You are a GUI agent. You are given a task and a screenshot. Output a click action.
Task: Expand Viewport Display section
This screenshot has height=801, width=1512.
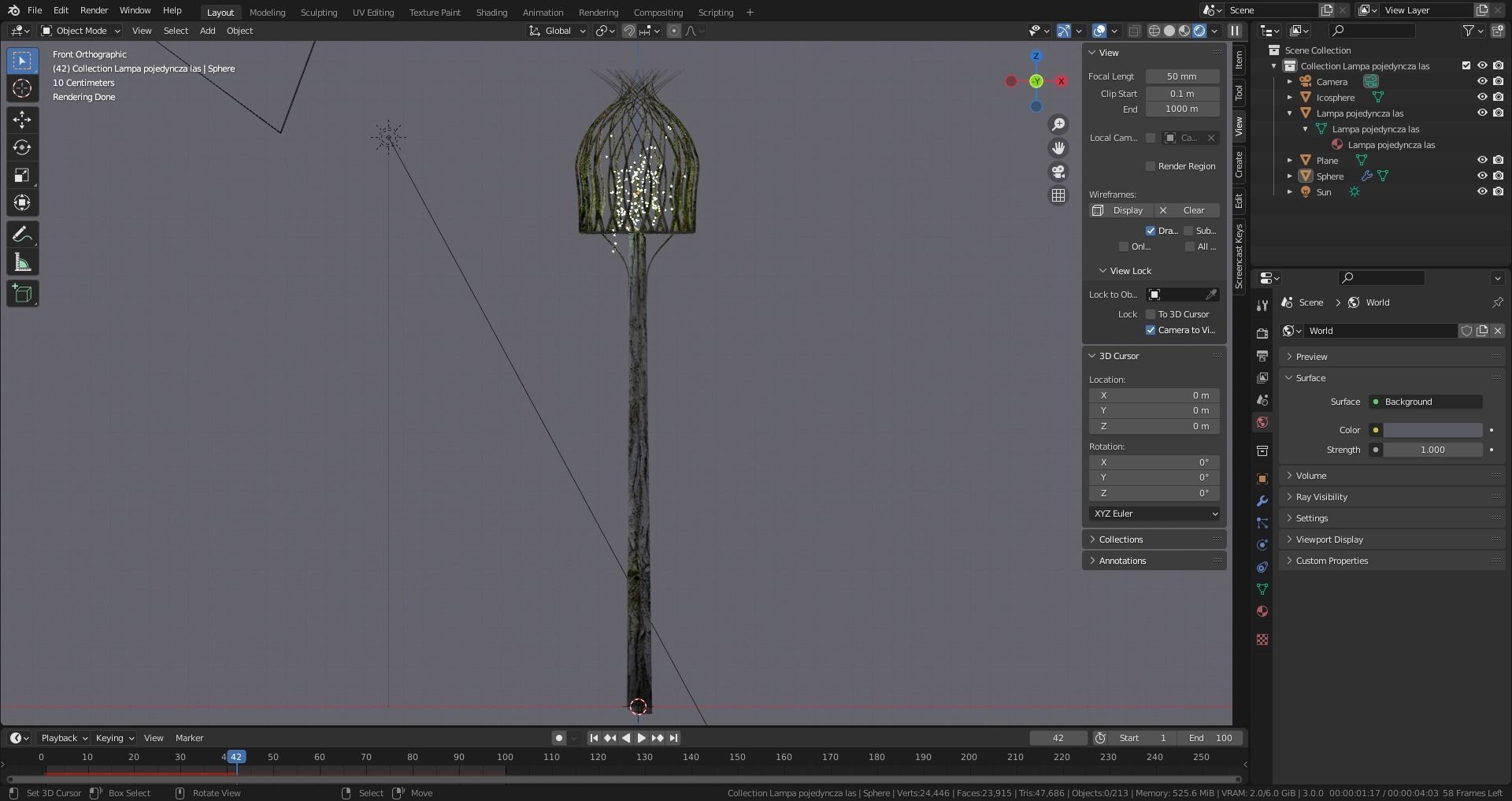pyautogui.click(x=1392, y=540)
